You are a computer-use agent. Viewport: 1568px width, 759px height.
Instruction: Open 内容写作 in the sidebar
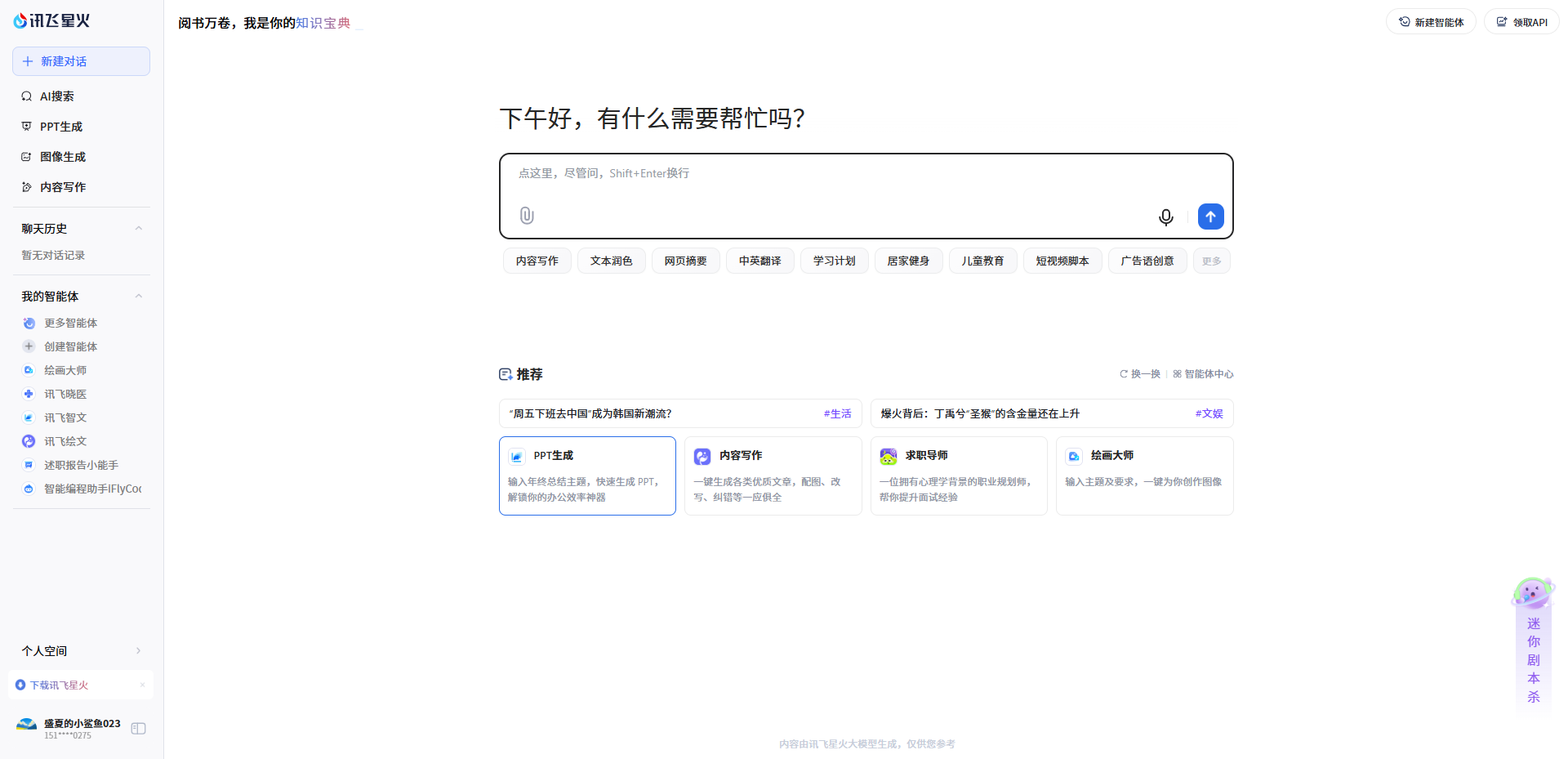(x=62, y=187)
